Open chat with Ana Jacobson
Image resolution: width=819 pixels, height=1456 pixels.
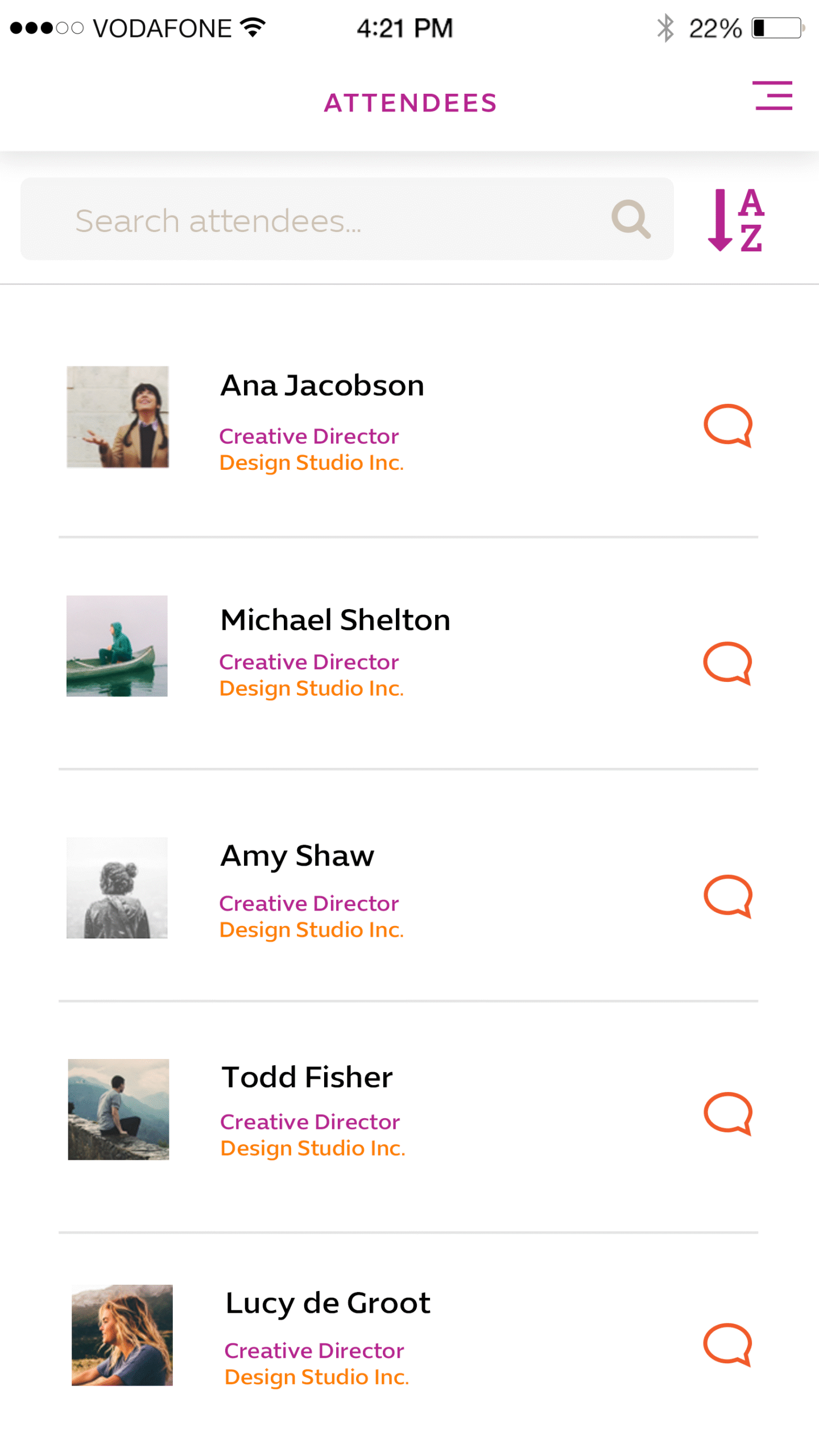[727, 425]
